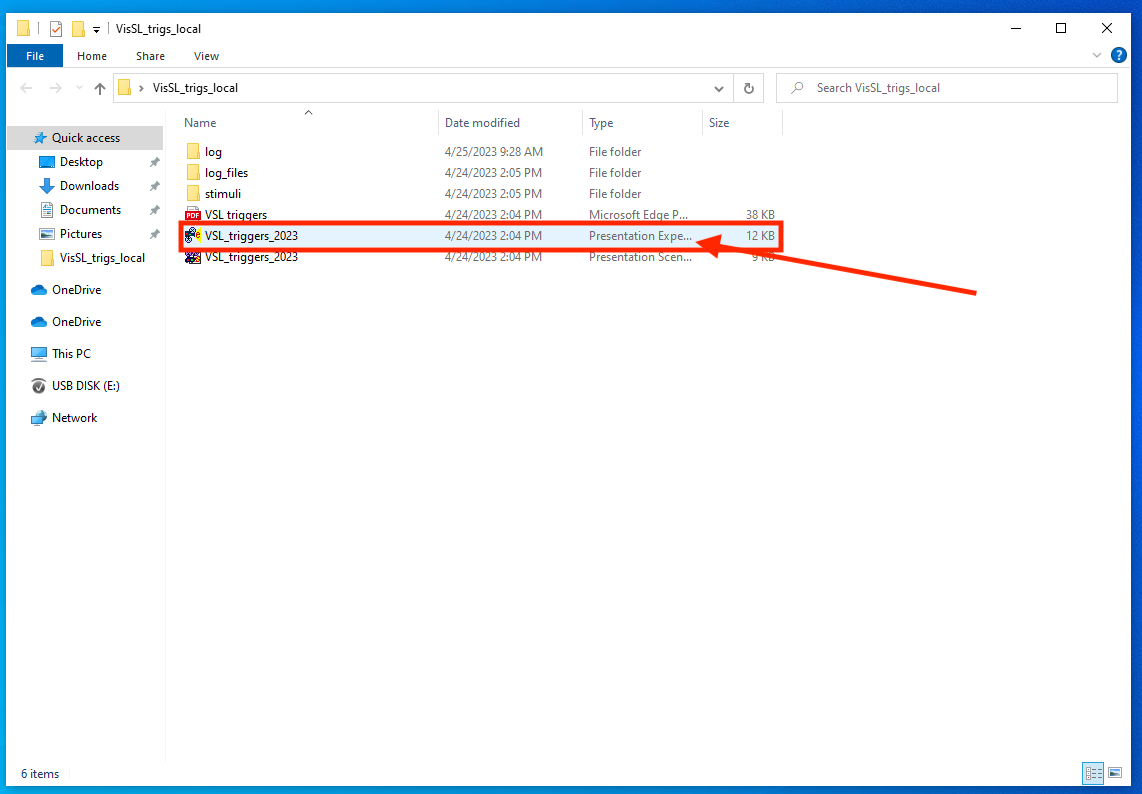The image size is (1142, 794).
Task: Open Customize Quick Access Toolbar dropdown
Action: coord(96,30)
